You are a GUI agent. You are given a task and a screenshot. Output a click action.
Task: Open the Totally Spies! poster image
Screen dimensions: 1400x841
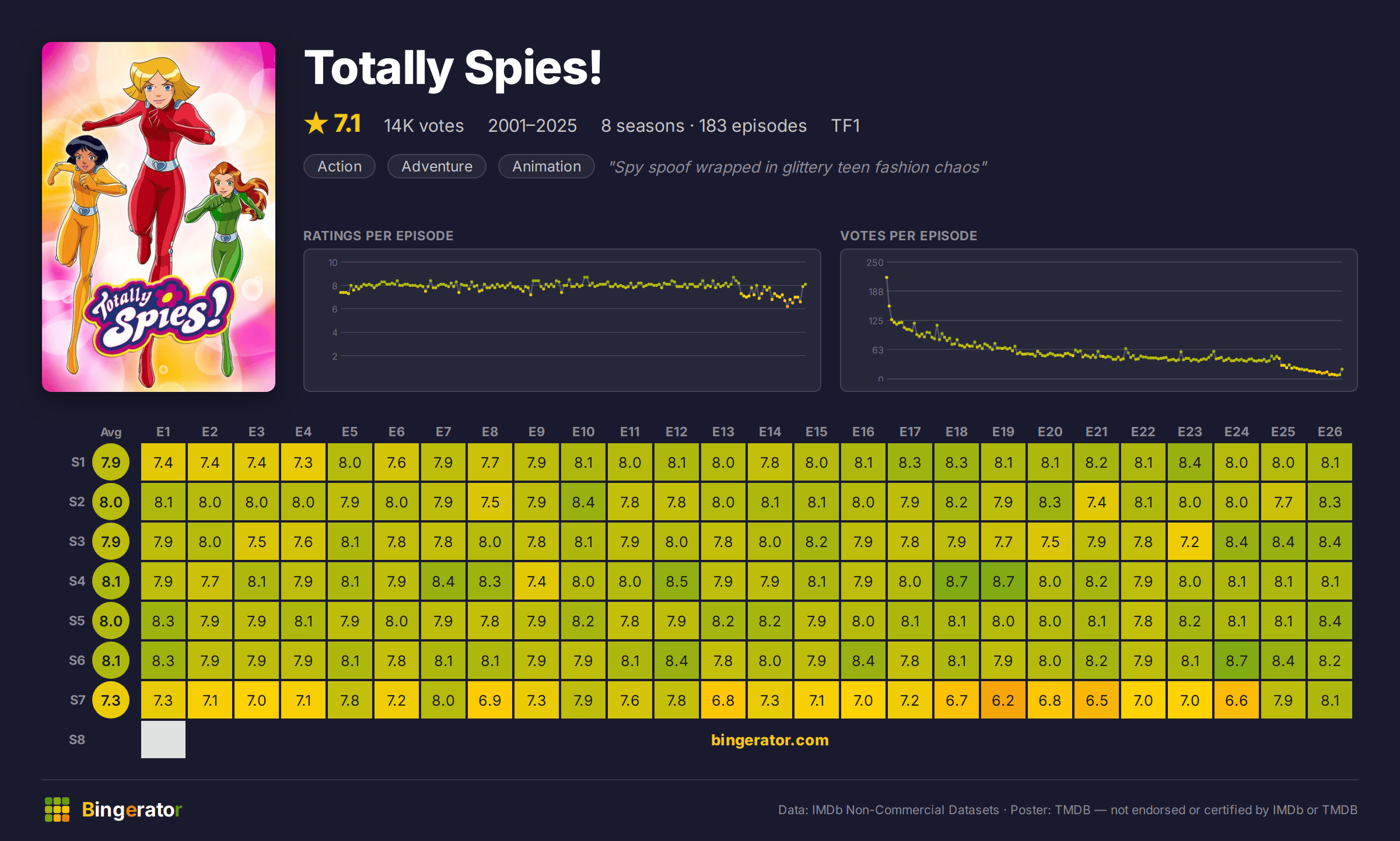159,217
